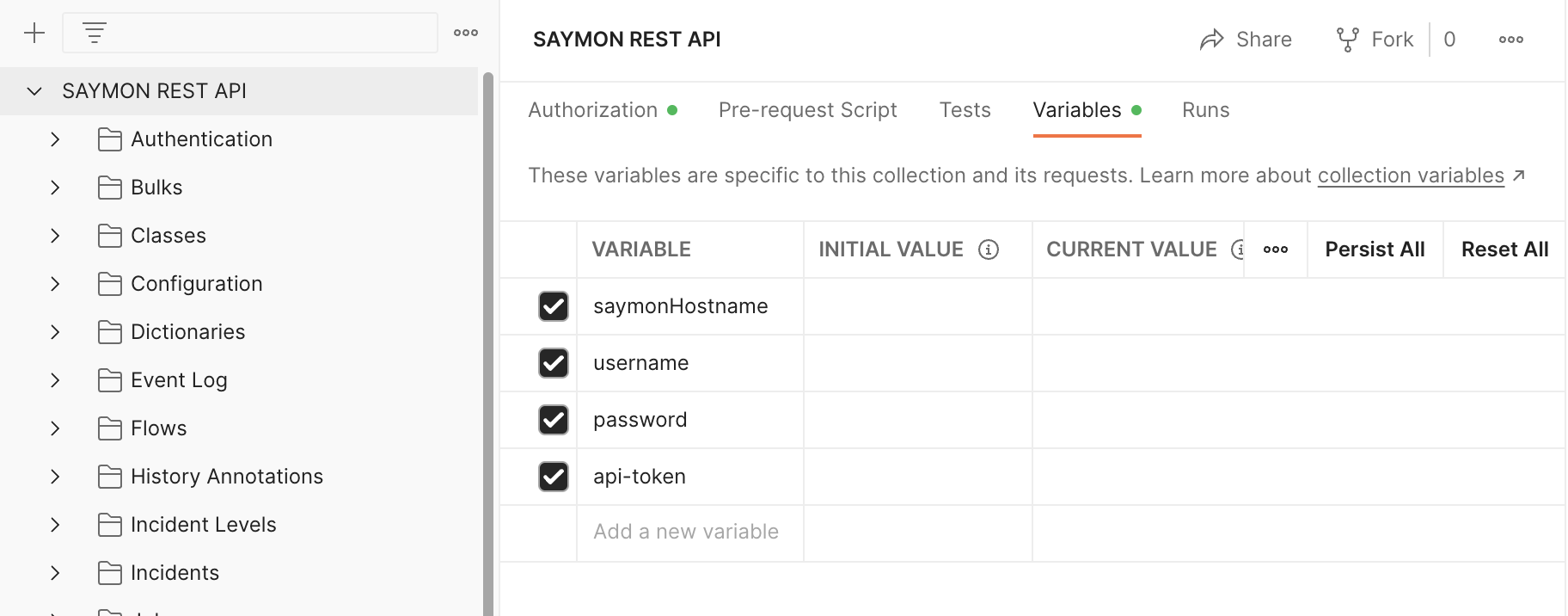Uncheck the saymonHostname variable checkbox
The image size is (1568, 616).
pos(554,306)
